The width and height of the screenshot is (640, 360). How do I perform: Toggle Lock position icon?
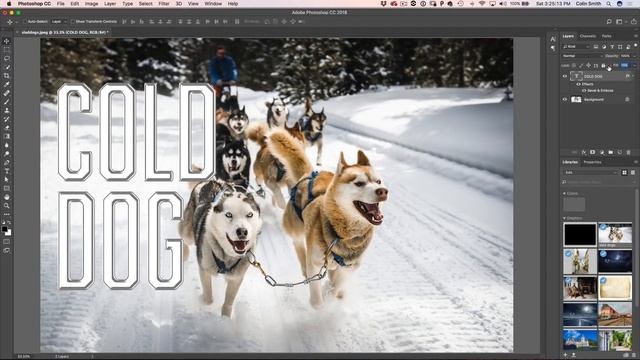pyautogui.click(x=589, y=65)
